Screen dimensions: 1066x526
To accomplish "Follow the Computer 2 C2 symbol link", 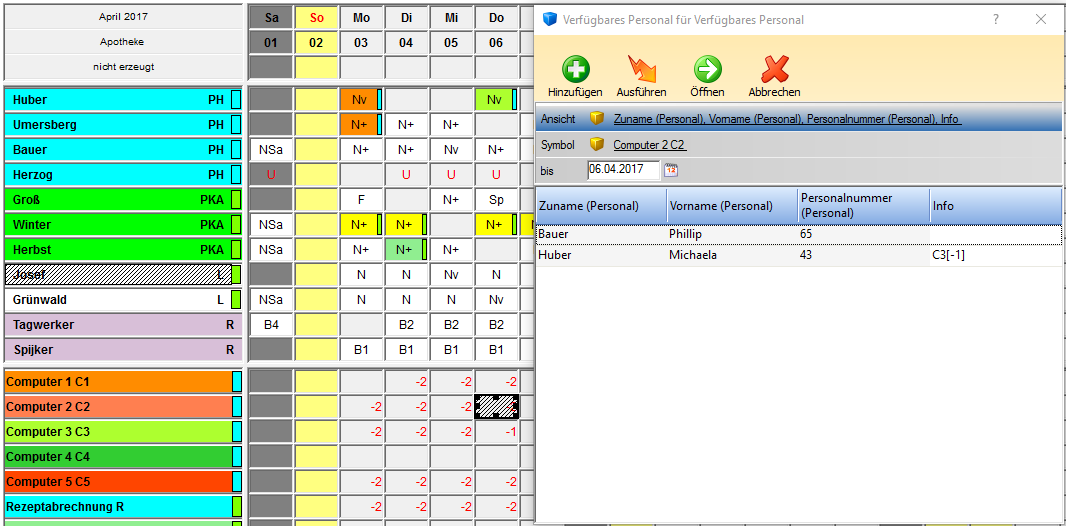I will [649, 145].
